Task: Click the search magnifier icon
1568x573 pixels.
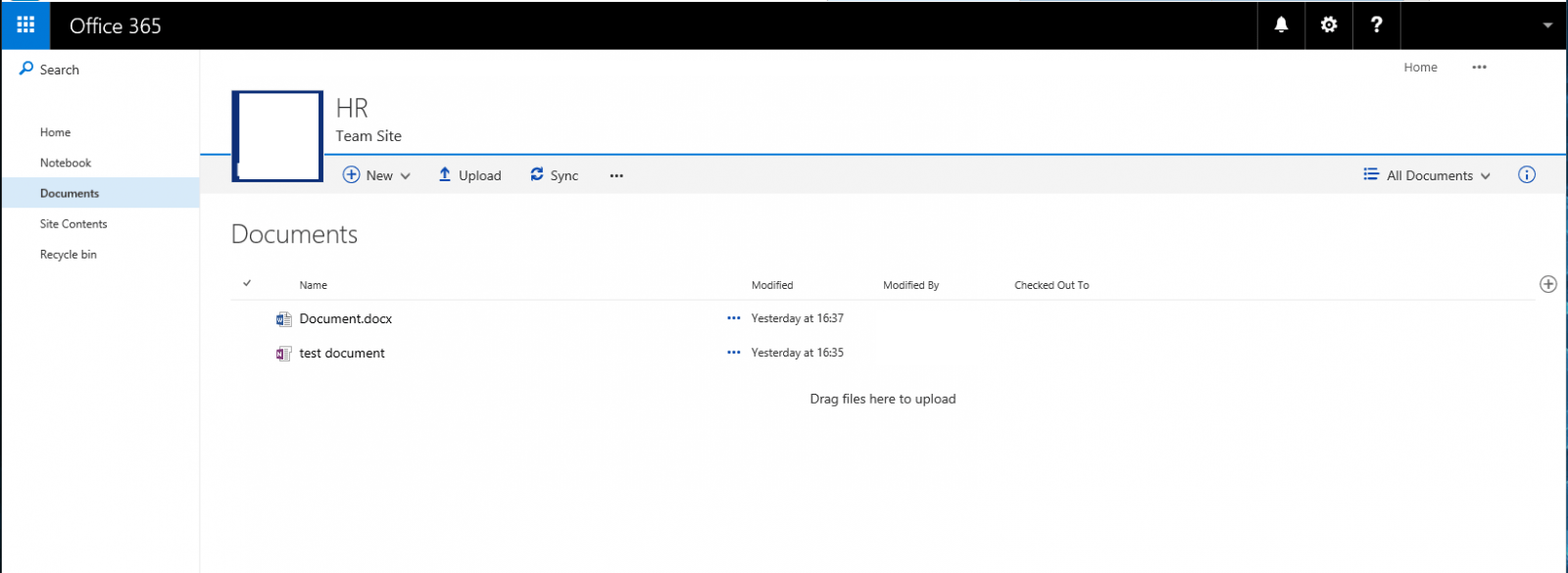Action: pos(26,69)
